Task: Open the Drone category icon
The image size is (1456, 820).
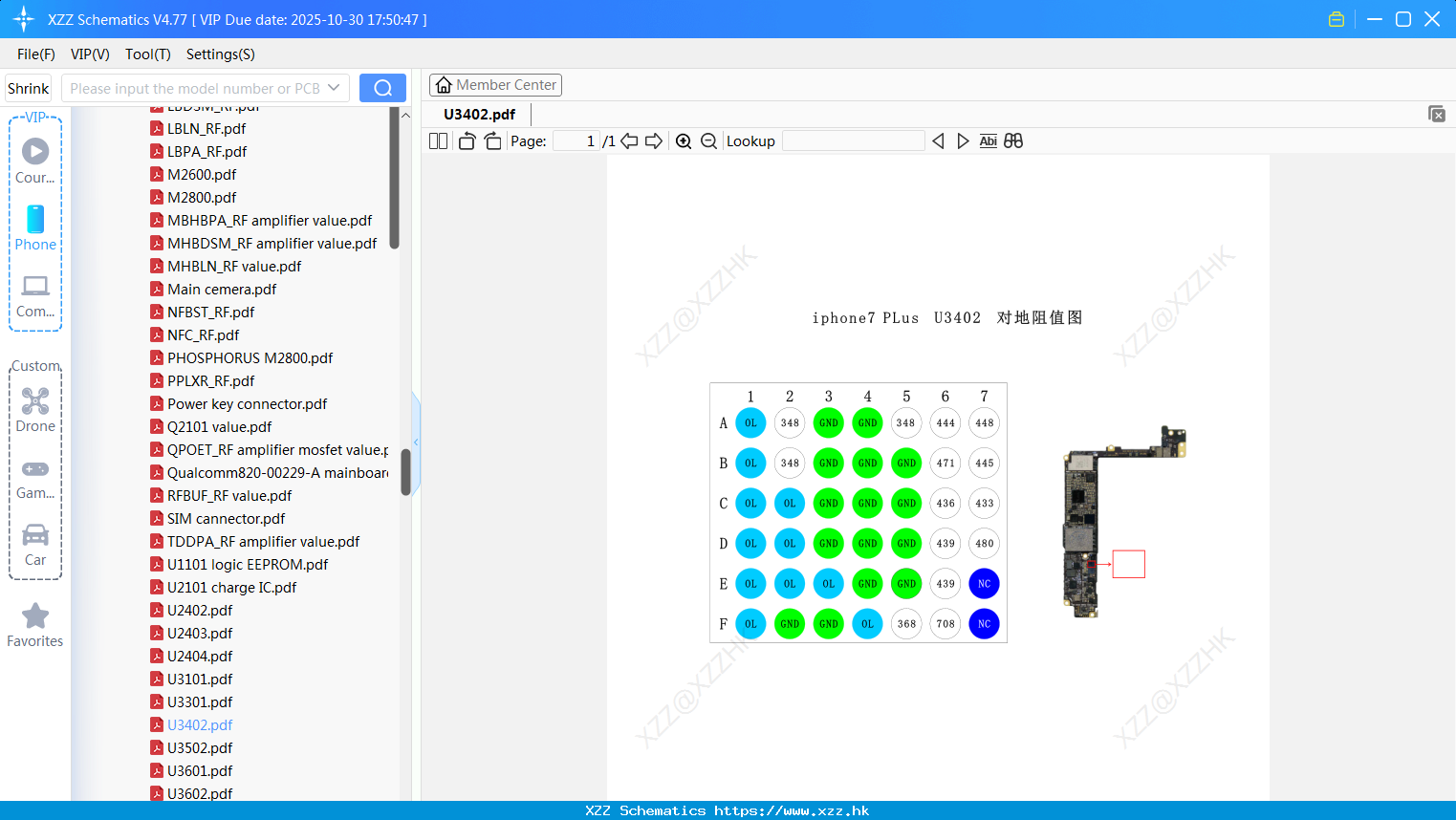Action: pos(35,400)
